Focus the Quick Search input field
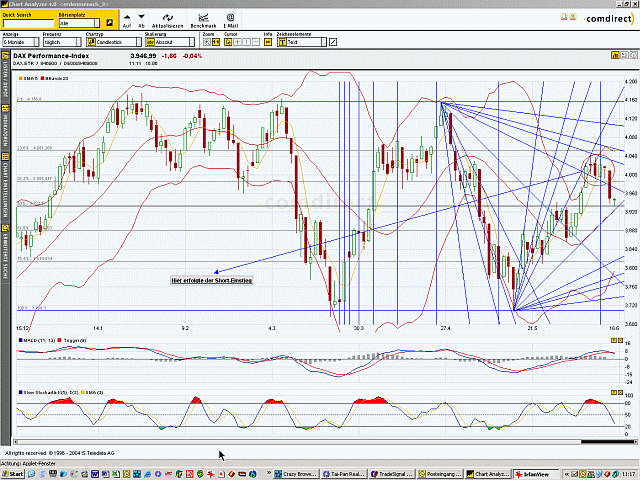The image size is (640, 480). 28,23
